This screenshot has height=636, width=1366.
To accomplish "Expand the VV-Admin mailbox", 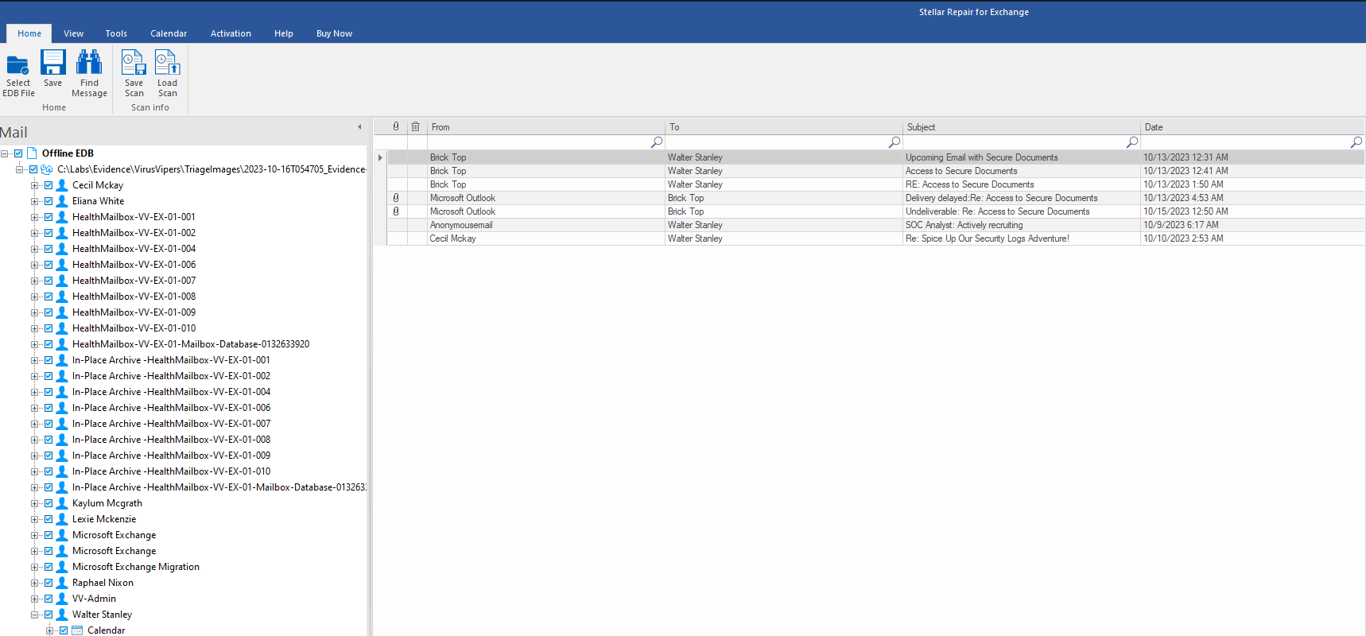I will coord(35,598).
